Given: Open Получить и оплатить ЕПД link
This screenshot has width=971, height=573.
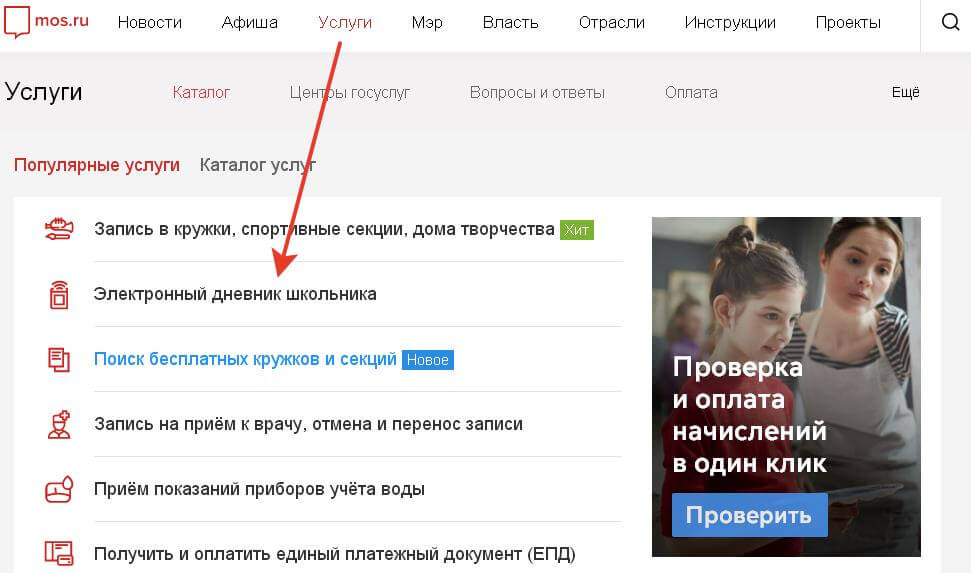Looking at the screenshot, I should pyautogui.click(x=334, y=554).
